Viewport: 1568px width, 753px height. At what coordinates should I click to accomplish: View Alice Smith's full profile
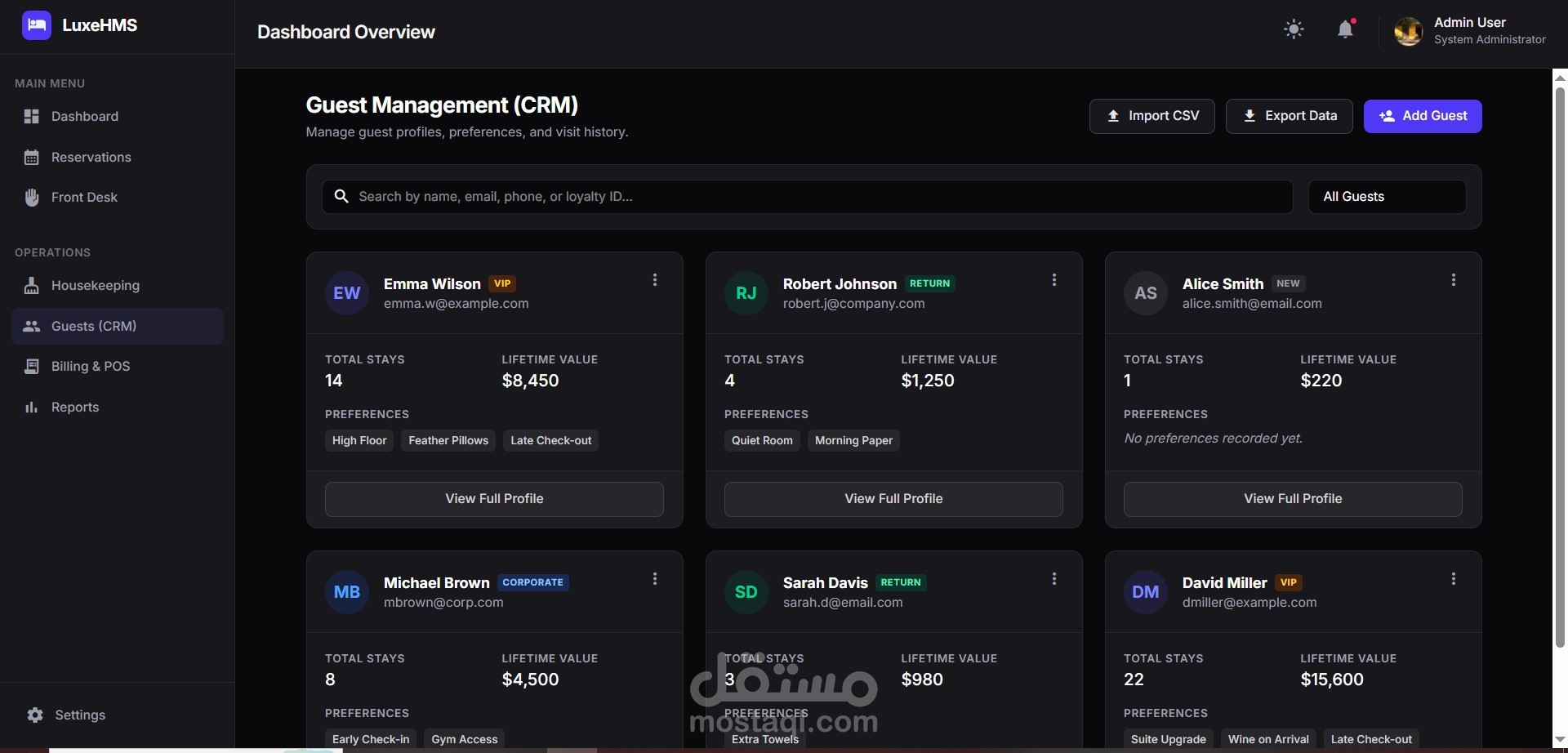point(1293,499)
